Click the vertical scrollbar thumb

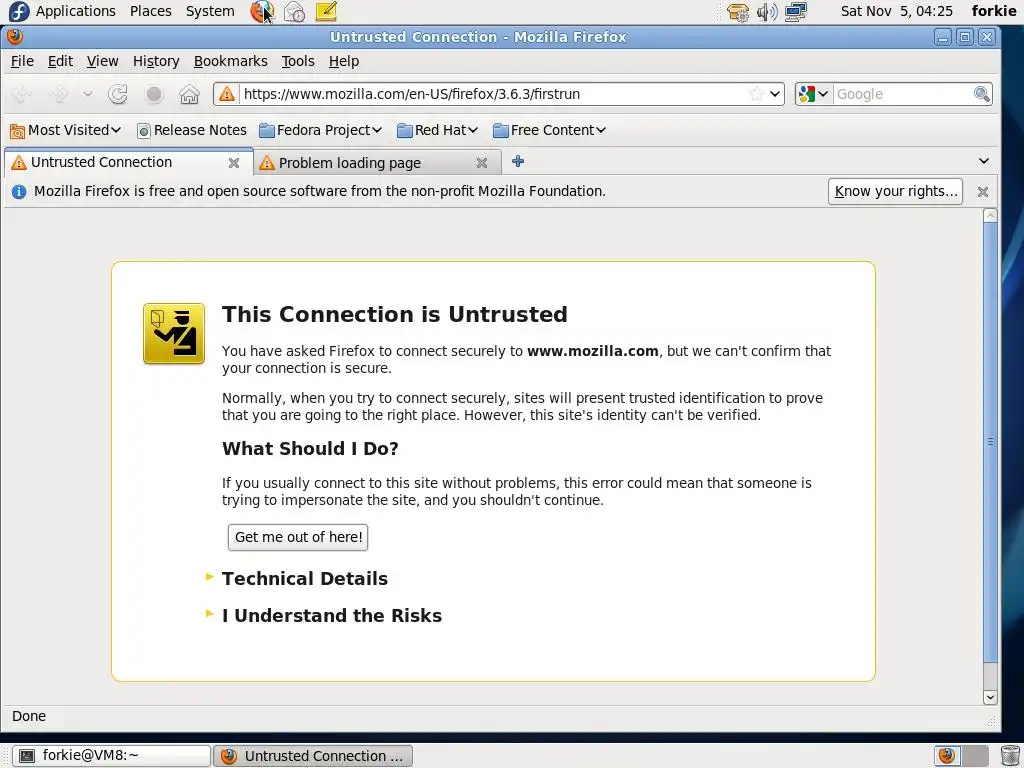coord(990,442)
